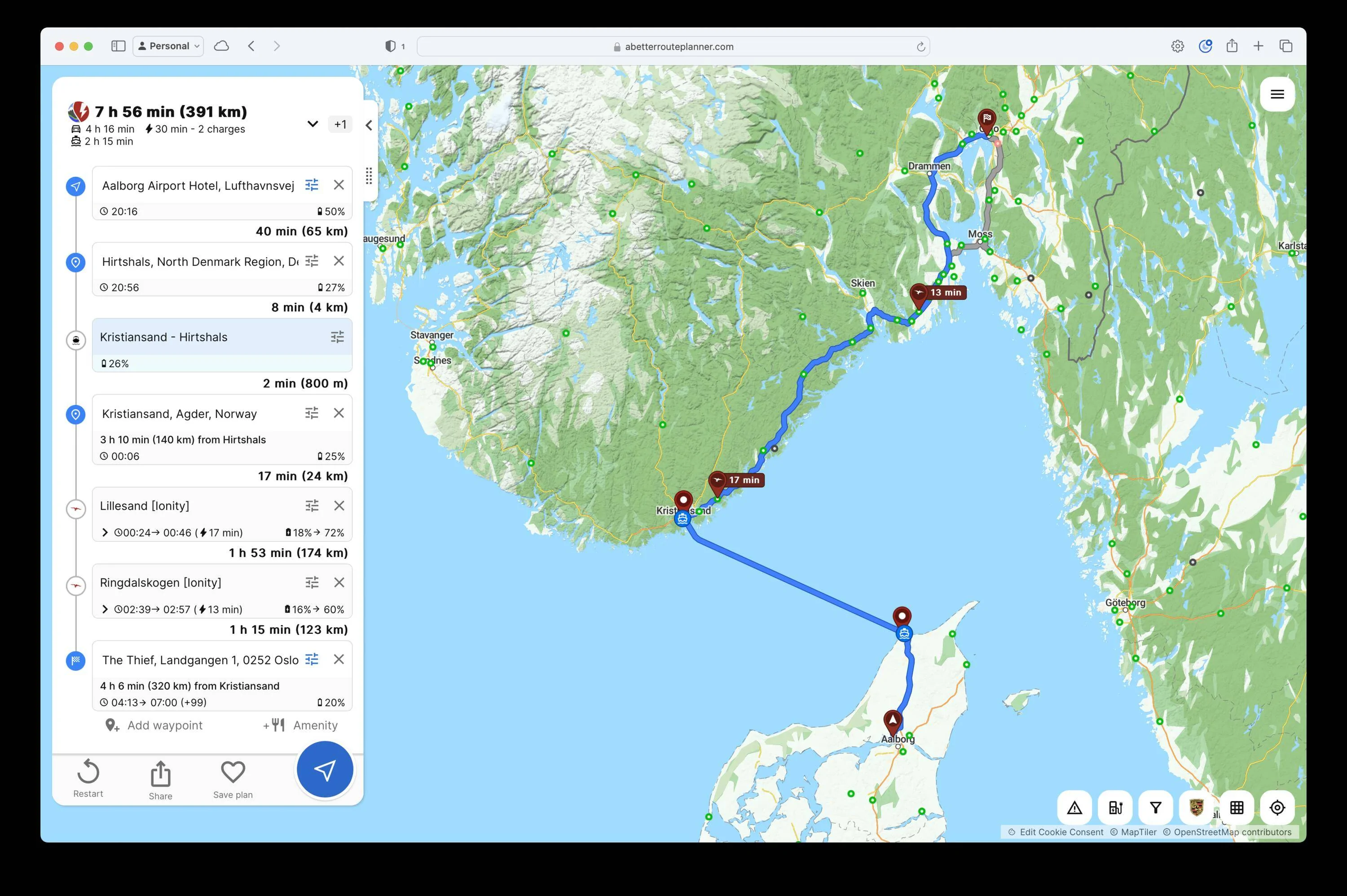Show the +1 alternative route

tap(340, 125)
